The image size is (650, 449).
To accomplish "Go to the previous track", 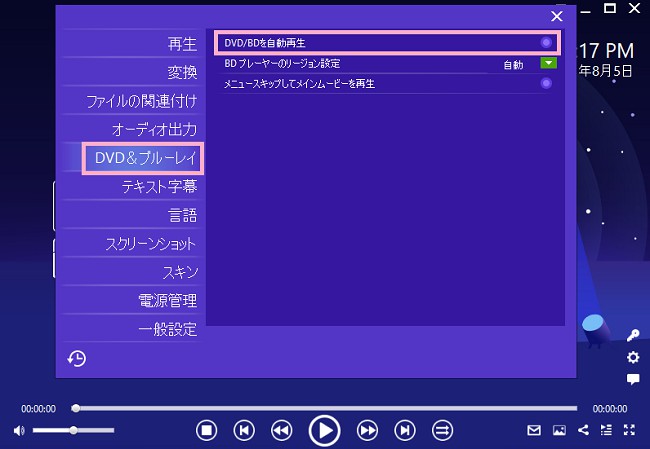I will (x=244, y=430).
